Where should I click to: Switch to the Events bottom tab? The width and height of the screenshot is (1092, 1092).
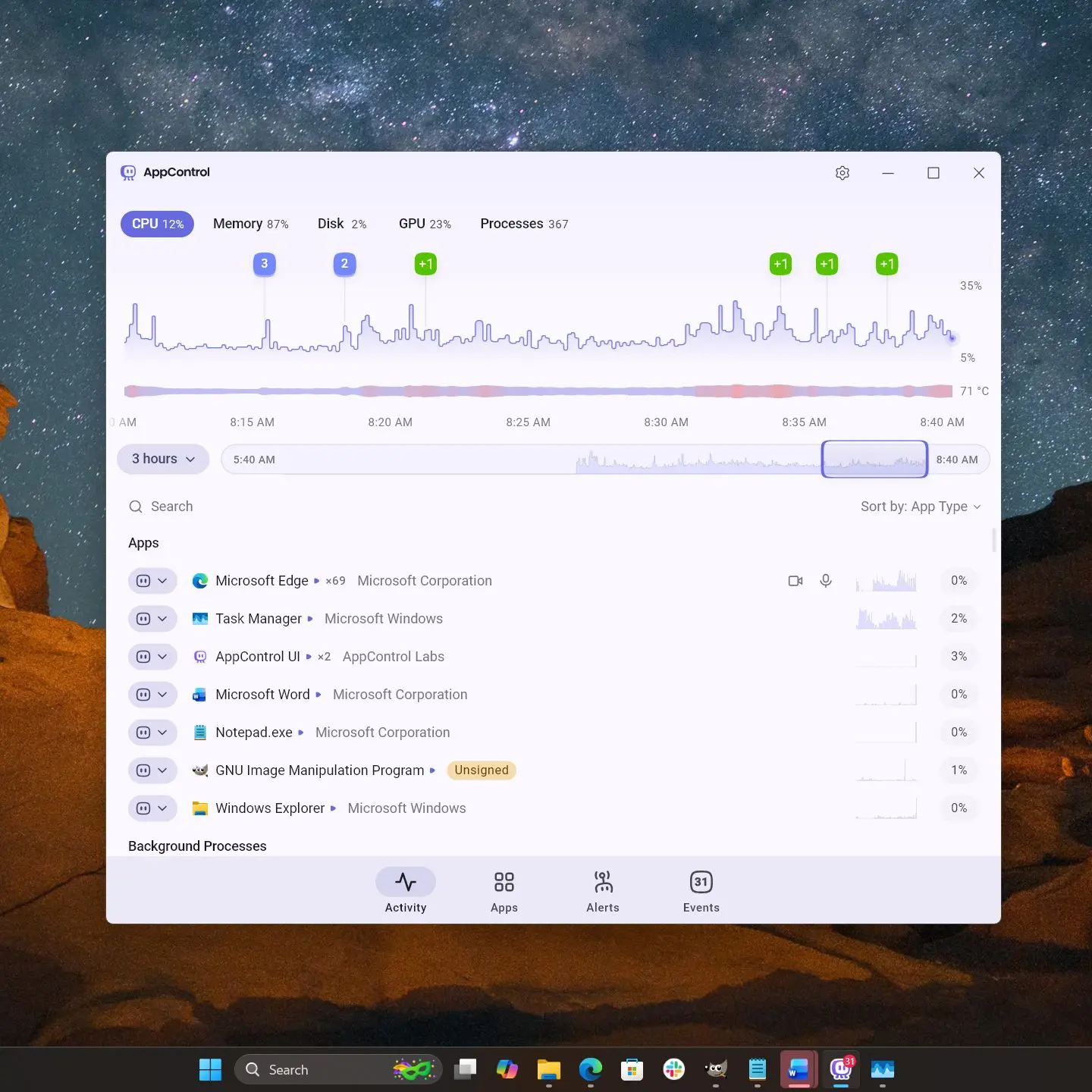coord(701,891)
